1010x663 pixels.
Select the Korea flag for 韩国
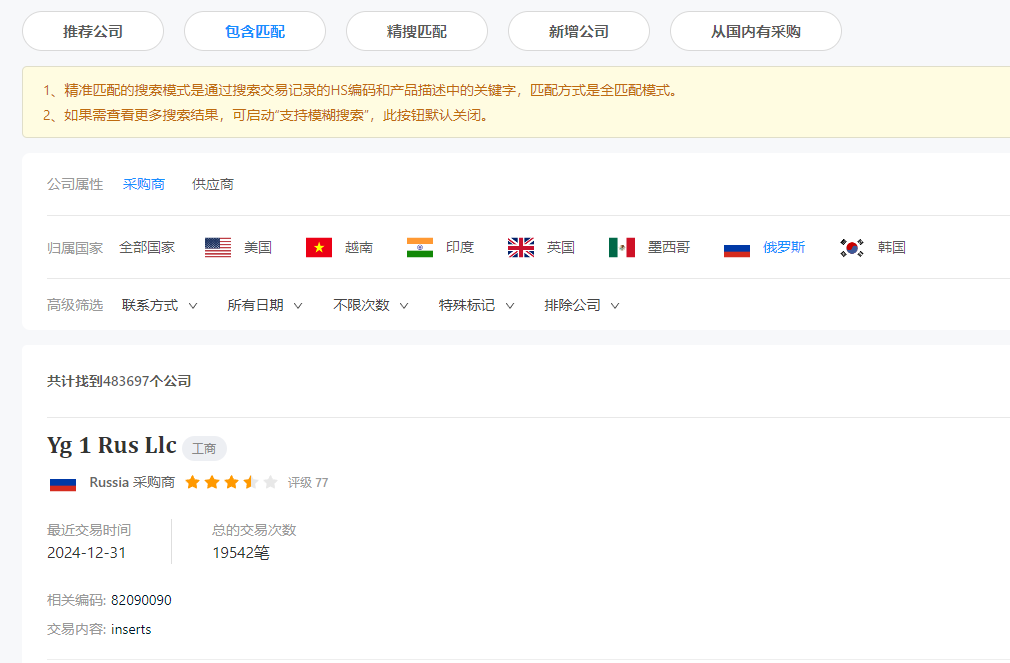point(850,246)
